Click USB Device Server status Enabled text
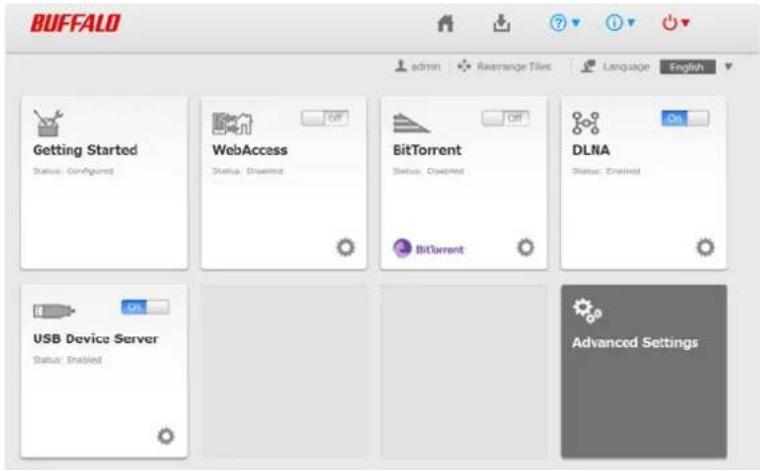The height and width of the screenshot is (470, 760). coord(67,360)
